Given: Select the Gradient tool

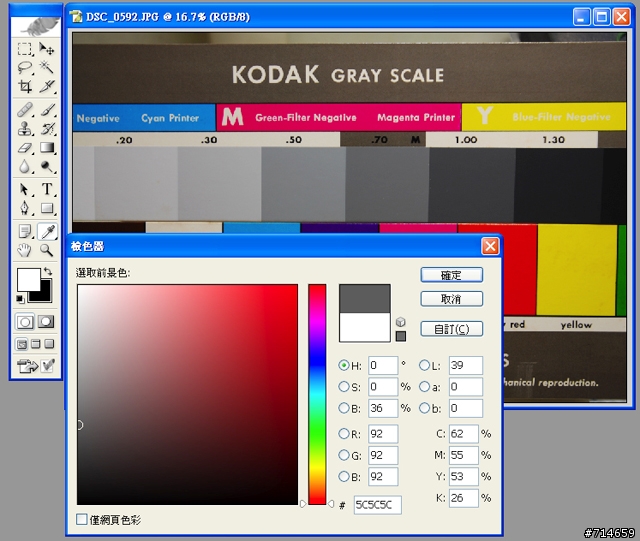Looking at the screenshot, I should point(47,147).
